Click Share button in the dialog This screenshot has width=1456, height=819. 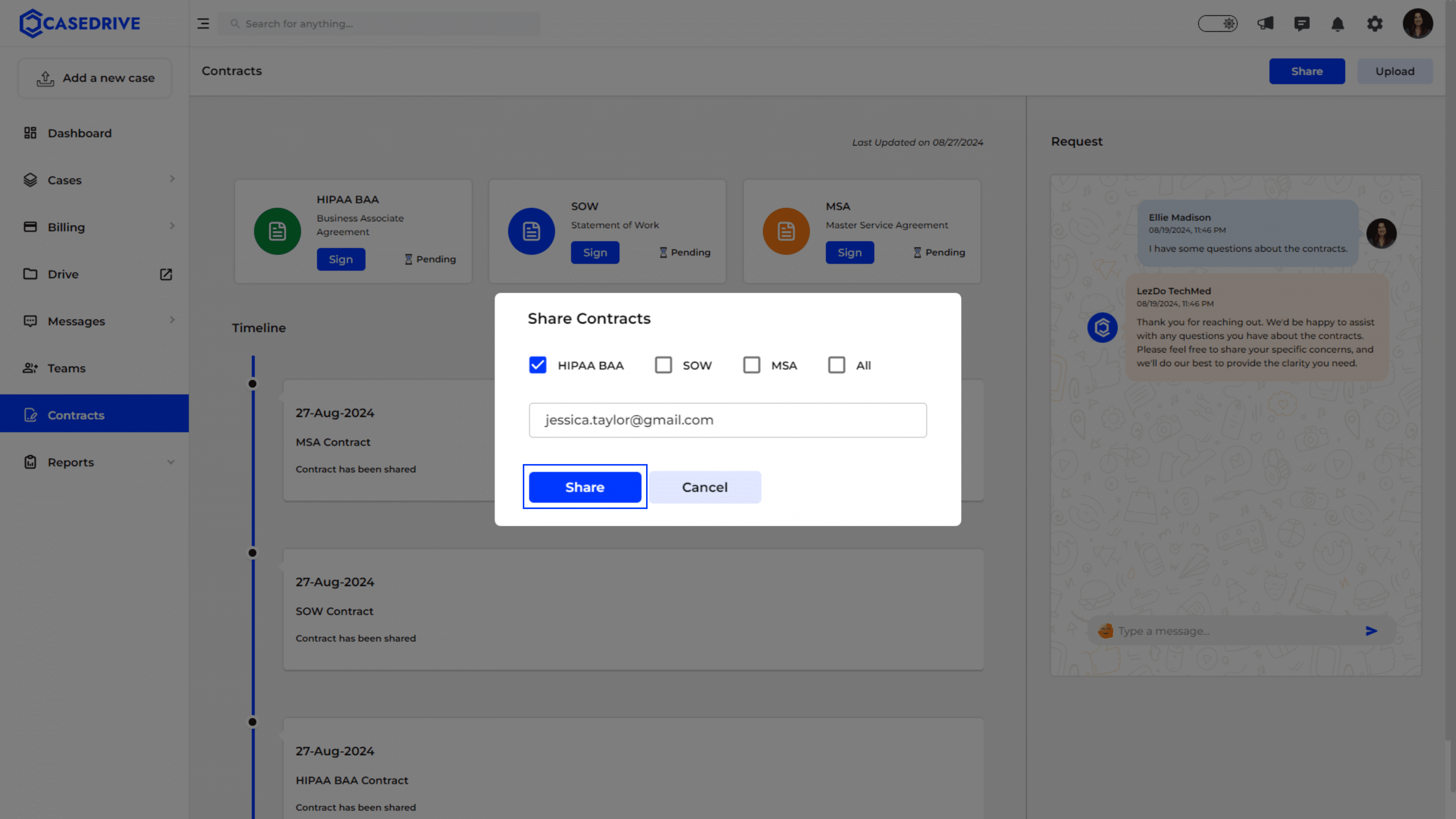point(585,487)
